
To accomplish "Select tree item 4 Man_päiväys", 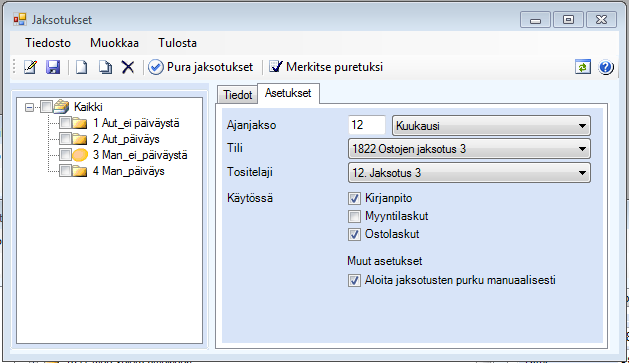I will pyautogui.click(x=128, y=171).
